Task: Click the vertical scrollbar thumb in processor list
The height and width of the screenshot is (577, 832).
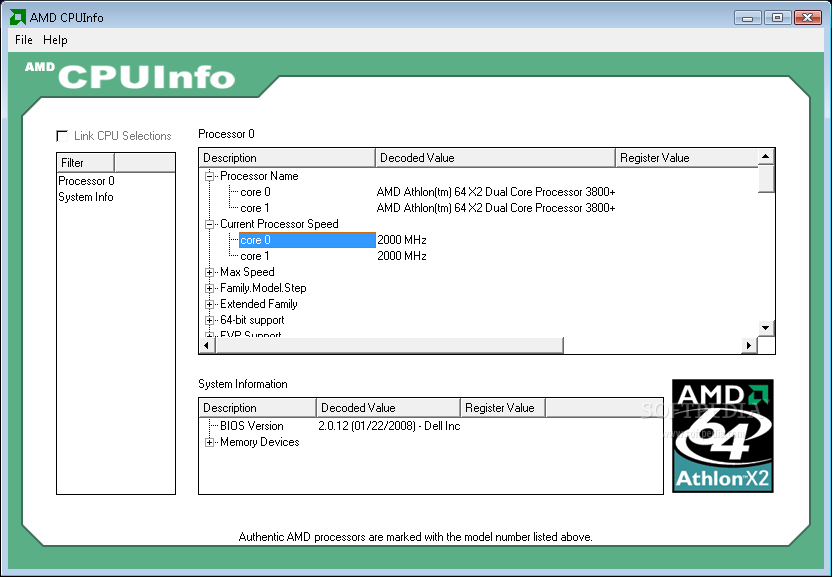Action: [766, 178]
